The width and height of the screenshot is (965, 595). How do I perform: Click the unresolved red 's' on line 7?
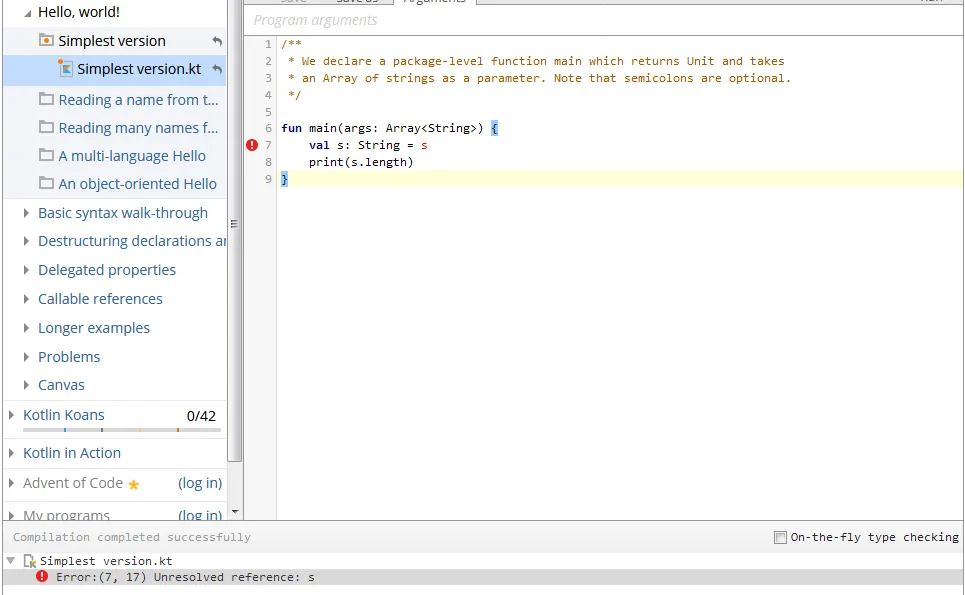[x=424, y=145]
